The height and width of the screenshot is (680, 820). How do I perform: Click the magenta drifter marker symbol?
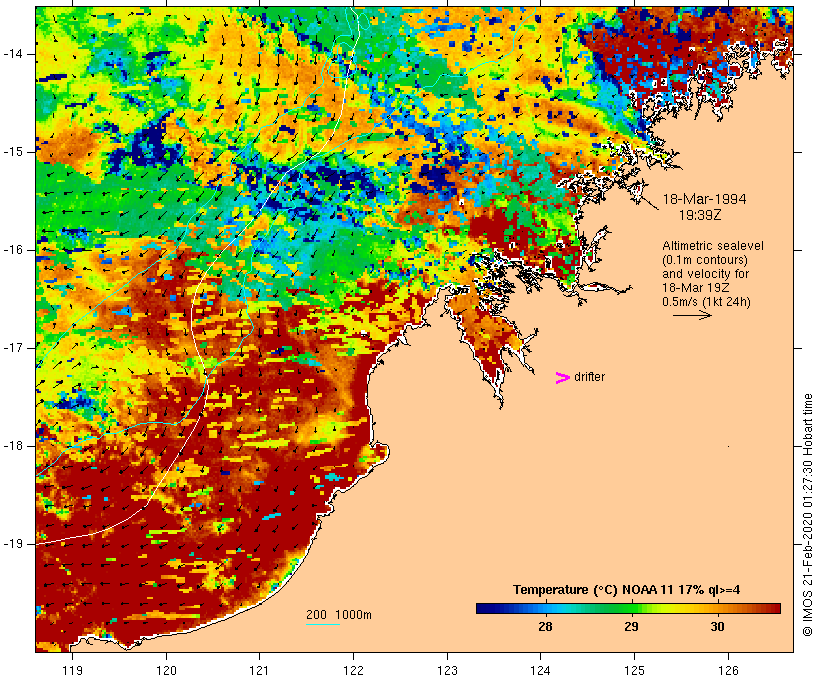[563, 377]
